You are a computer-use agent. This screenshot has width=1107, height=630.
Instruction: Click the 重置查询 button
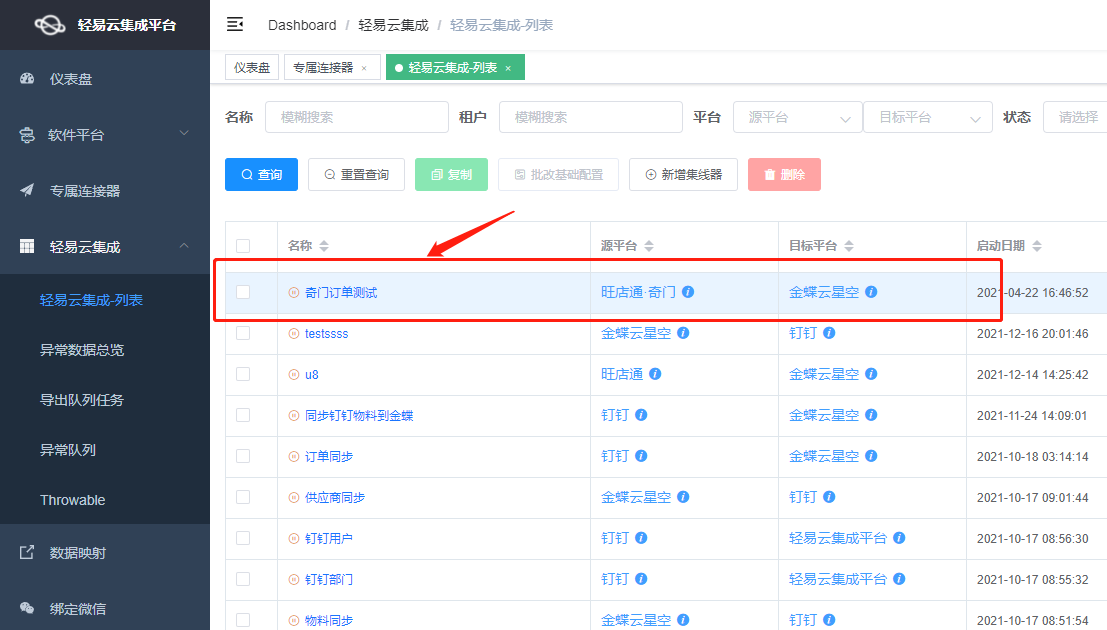[x=357, y=174]
